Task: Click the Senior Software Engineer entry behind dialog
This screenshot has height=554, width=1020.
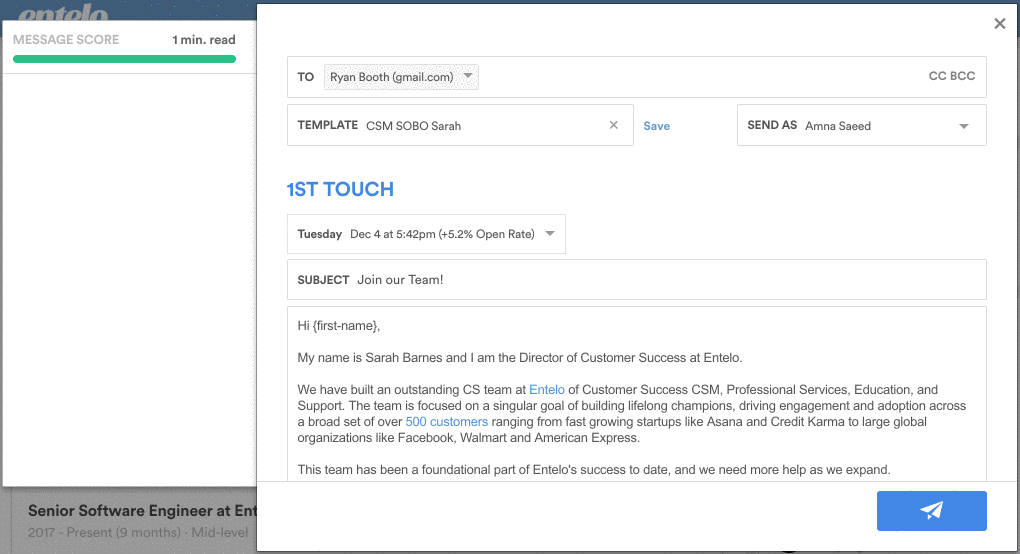Action: pos(142,511)
